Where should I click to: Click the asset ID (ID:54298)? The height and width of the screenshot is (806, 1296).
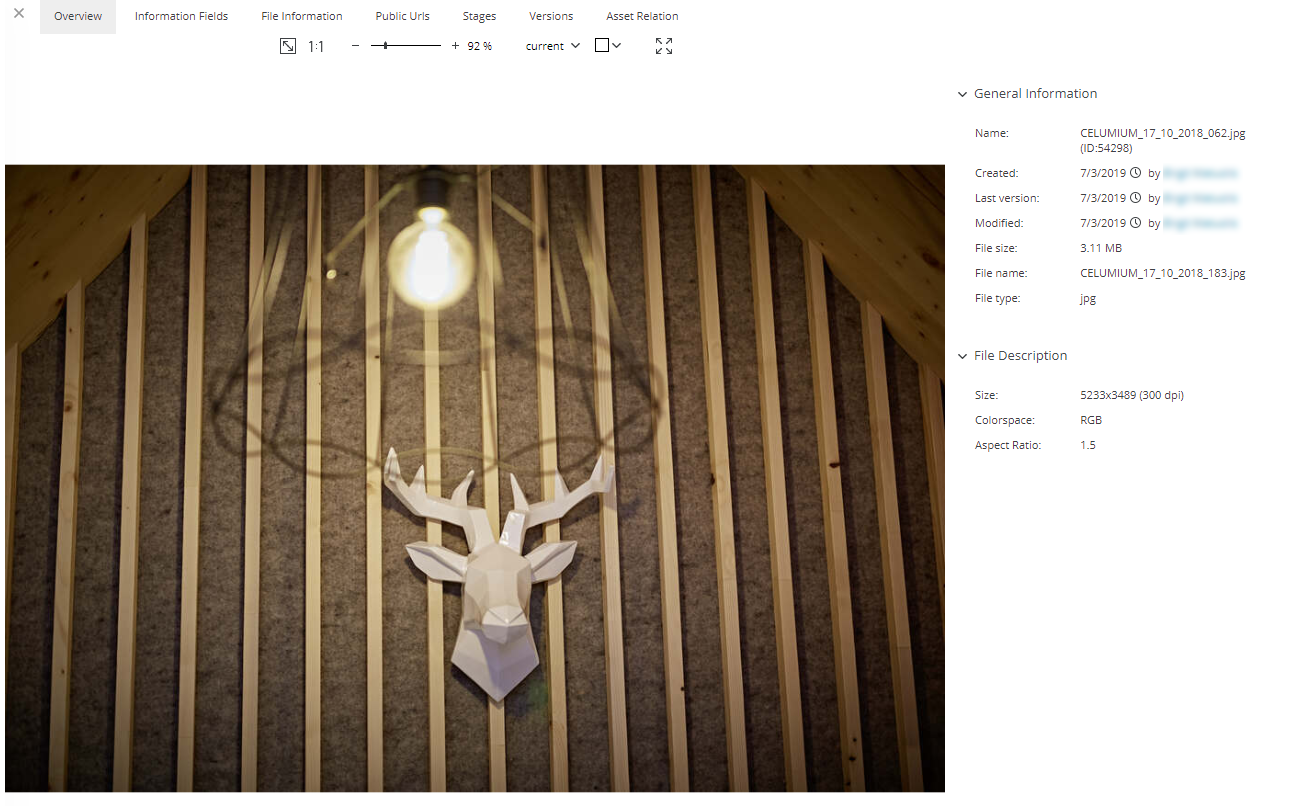1107,148
